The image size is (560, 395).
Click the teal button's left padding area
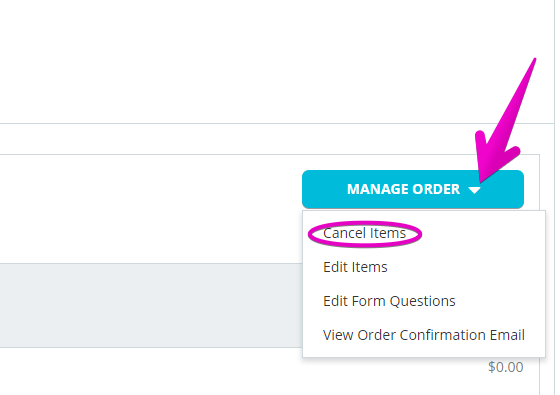324,189
